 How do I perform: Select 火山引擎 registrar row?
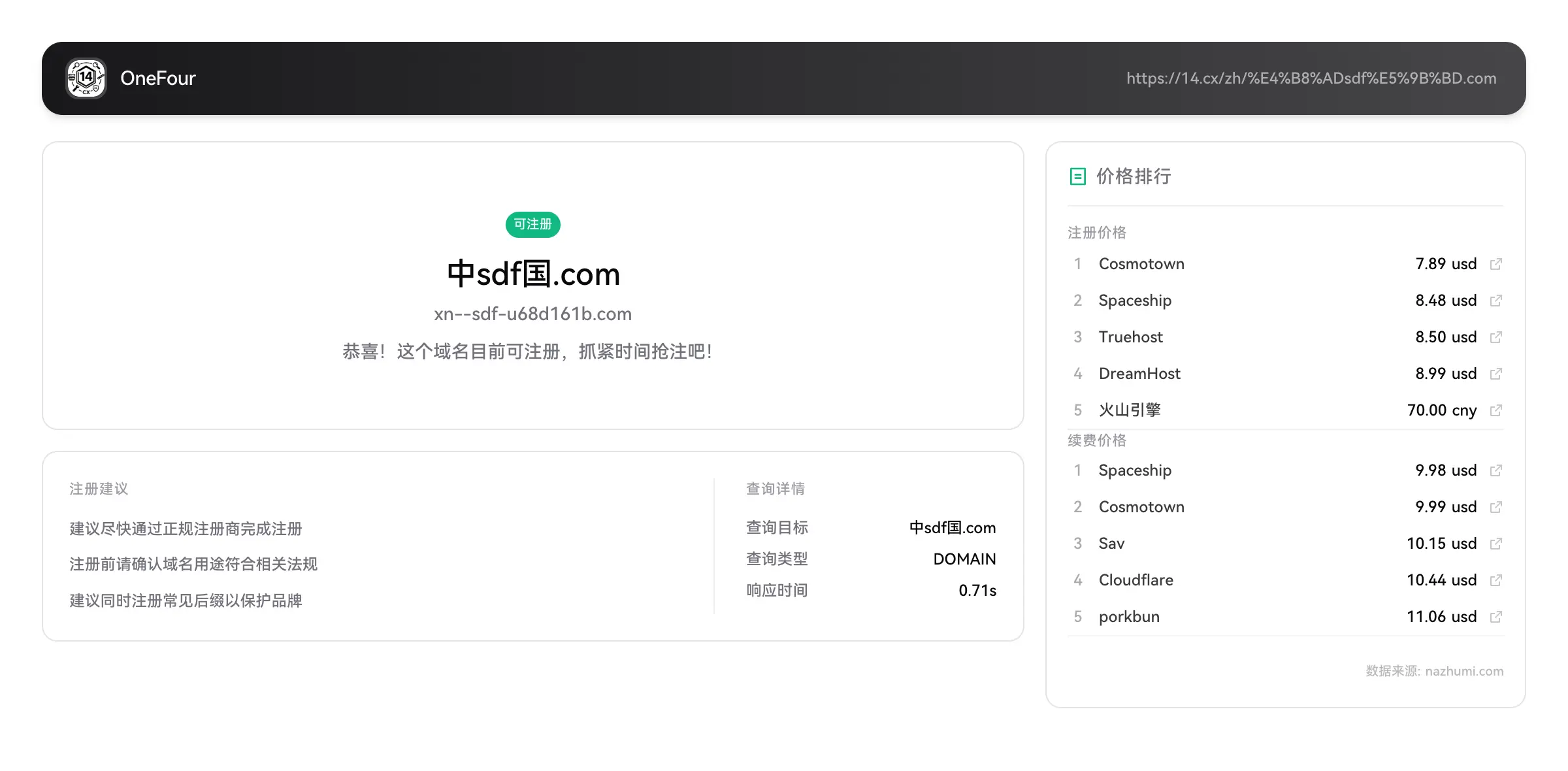[x=1286, y=410]
